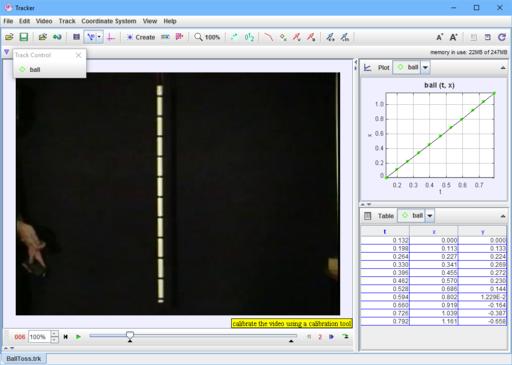Click the Open file folder icon
This screenshot has height=365, width=512.
tap(9, 37)
